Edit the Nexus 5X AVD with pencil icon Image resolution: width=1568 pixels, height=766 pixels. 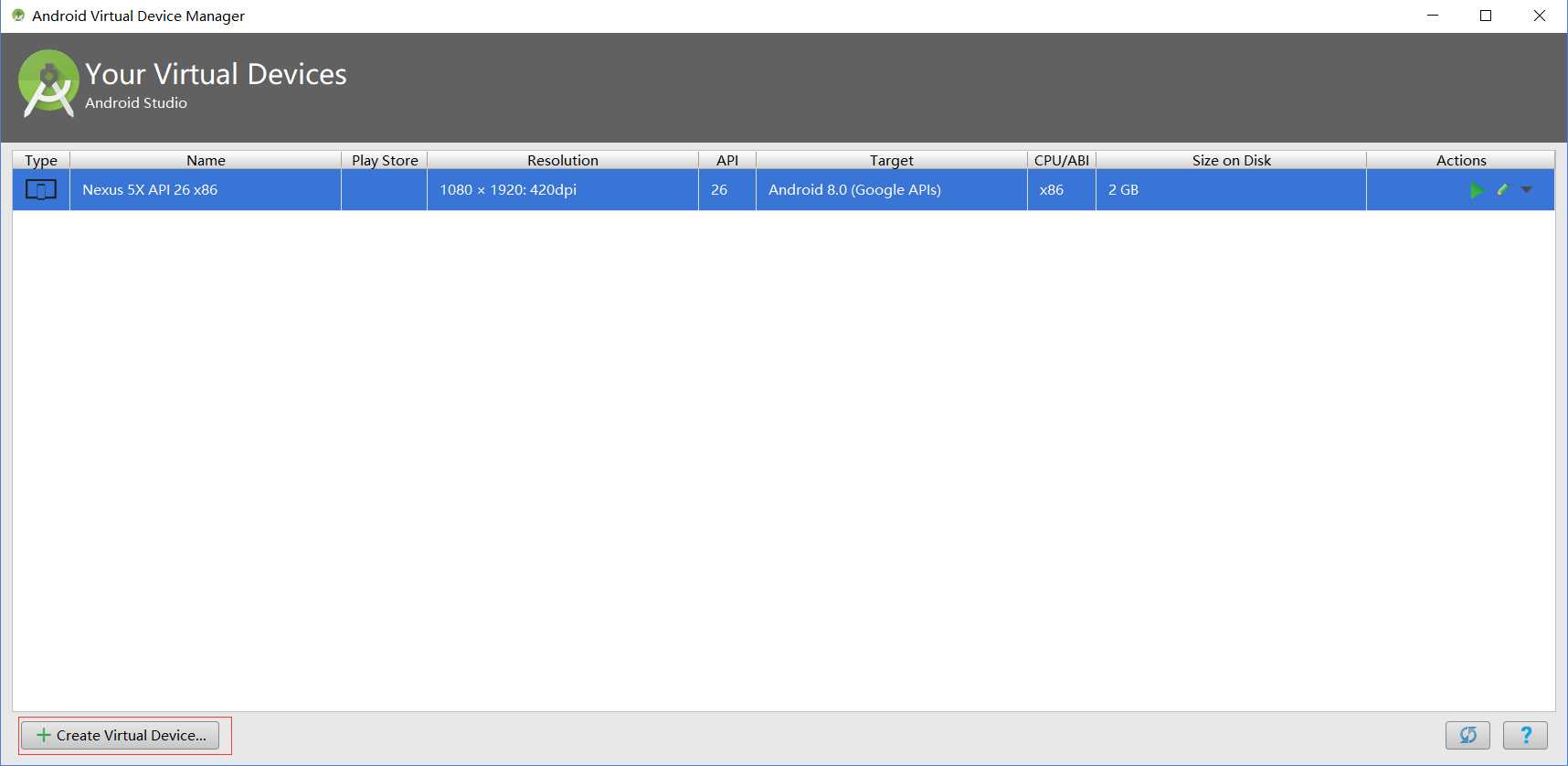click(1502, 189)
